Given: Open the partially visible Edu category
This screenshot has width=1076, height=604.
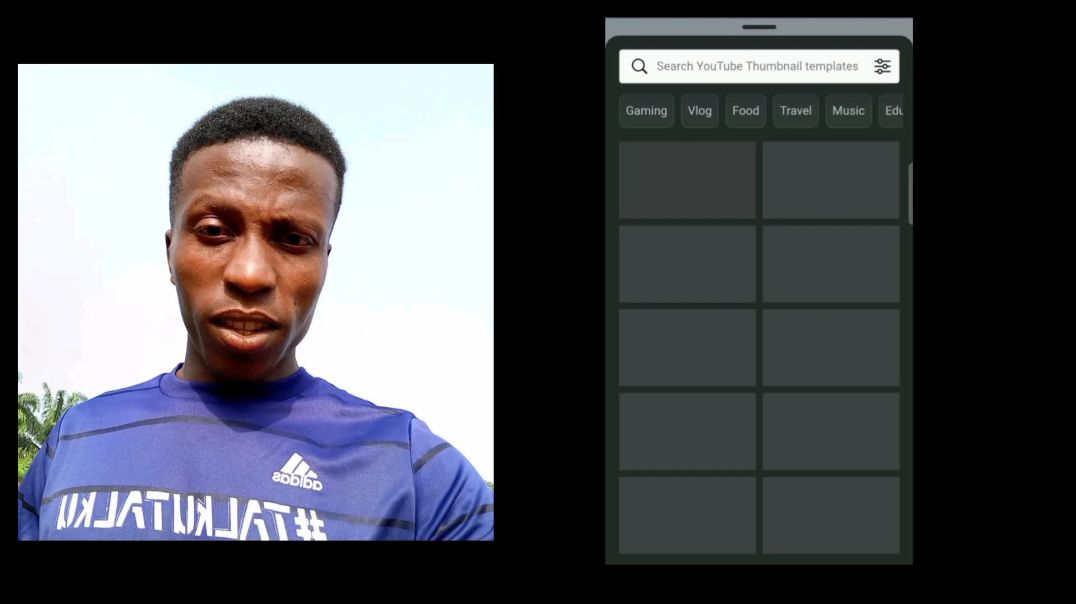Looking at the screenshot, I should pos(894,111).
